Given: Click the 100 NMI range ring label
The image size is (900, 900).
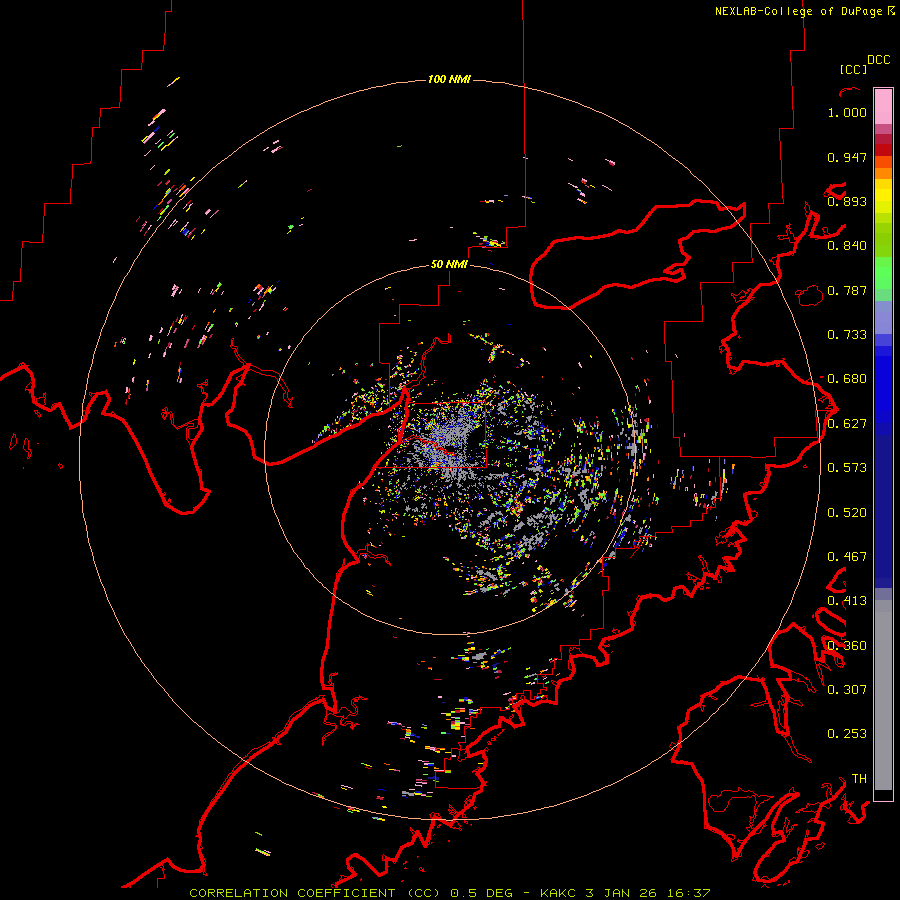Looking at the screenshot, I should click(x=449, y=79).
